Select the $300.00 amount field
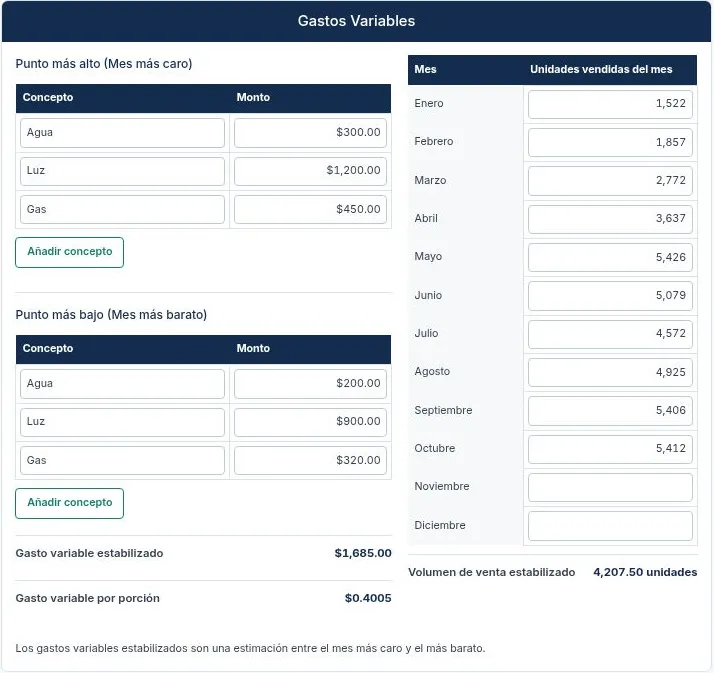The width and height of the screenshot is (714, 673). tap(310, 133)
